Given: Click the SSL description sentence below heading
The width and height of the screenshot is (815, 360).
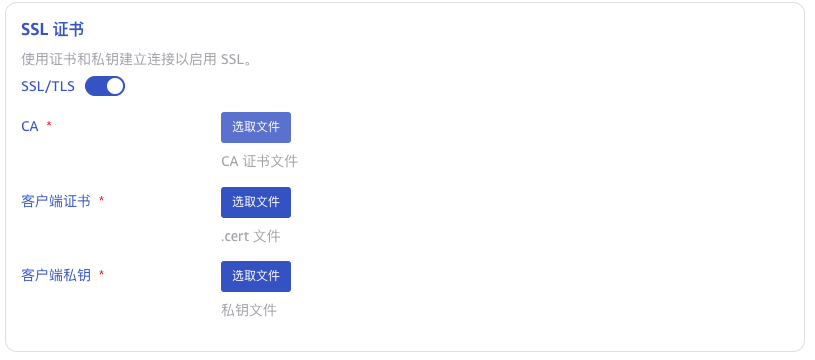Looking at the screenshot, I should pyautogui.click(x=137, y=59).
